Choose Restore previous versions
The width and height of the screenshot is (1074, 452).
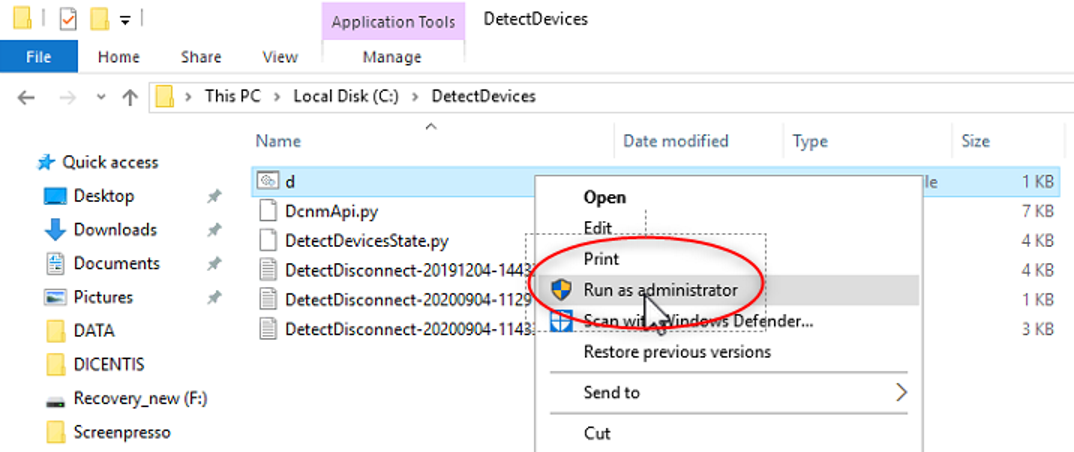(x=677, y=352)
